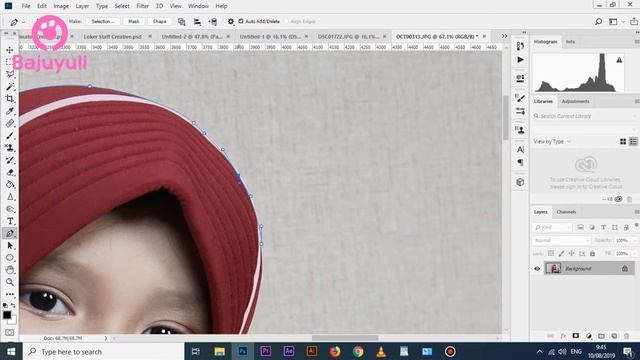This screenshot has height=360, width=640.
Task: Toggle lock all padlock icon
Action: pyautogui.click(x=593, y=253)
